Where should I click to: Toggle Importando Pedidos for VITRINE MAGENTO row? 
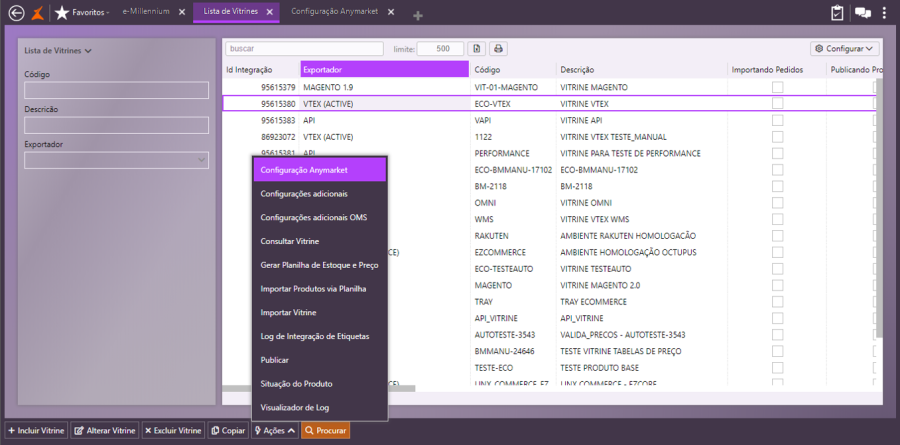[777, 87]
